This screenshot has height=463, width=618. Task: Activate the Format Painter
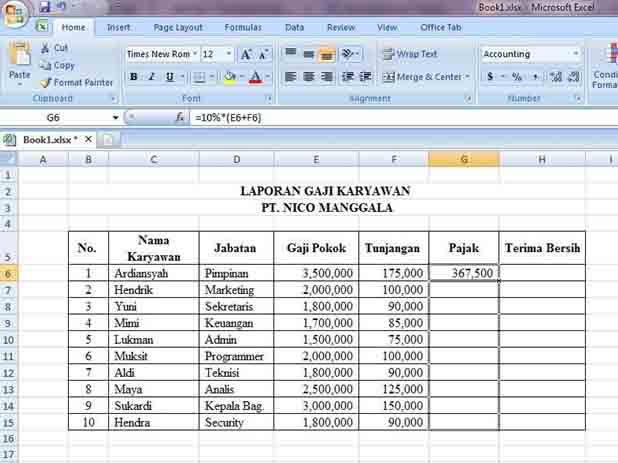click(76, 83)
